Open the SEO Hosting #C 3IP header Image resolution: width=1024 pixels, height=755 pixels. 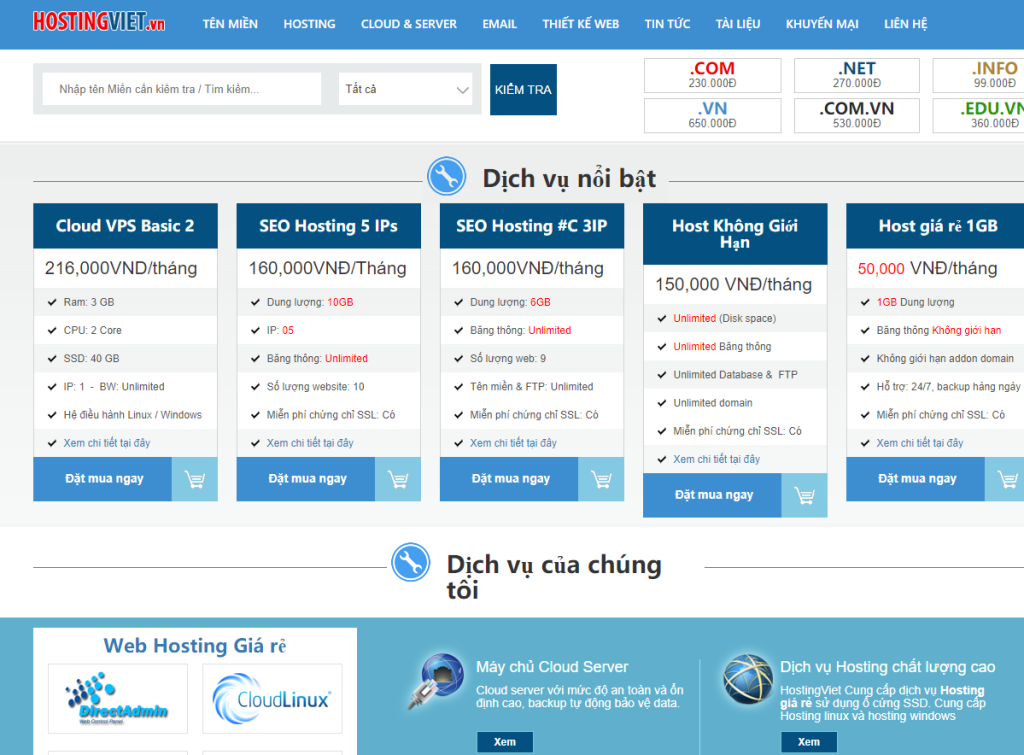coord(532,226)
